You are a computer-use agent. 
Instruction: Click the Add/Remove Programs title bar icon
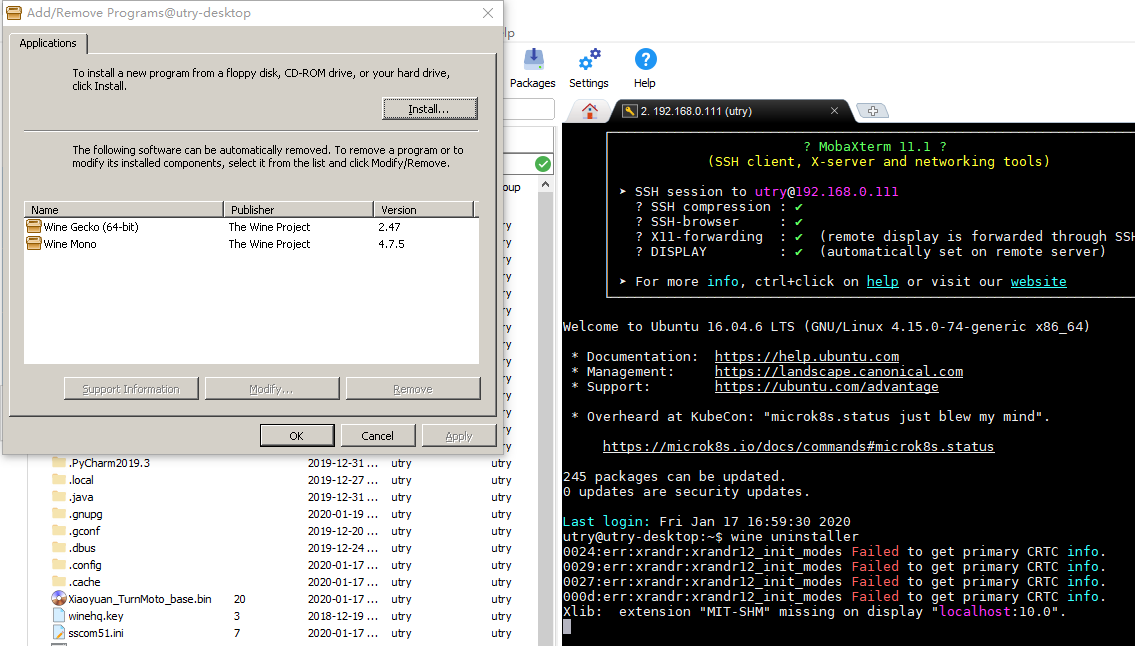(14, 13)
